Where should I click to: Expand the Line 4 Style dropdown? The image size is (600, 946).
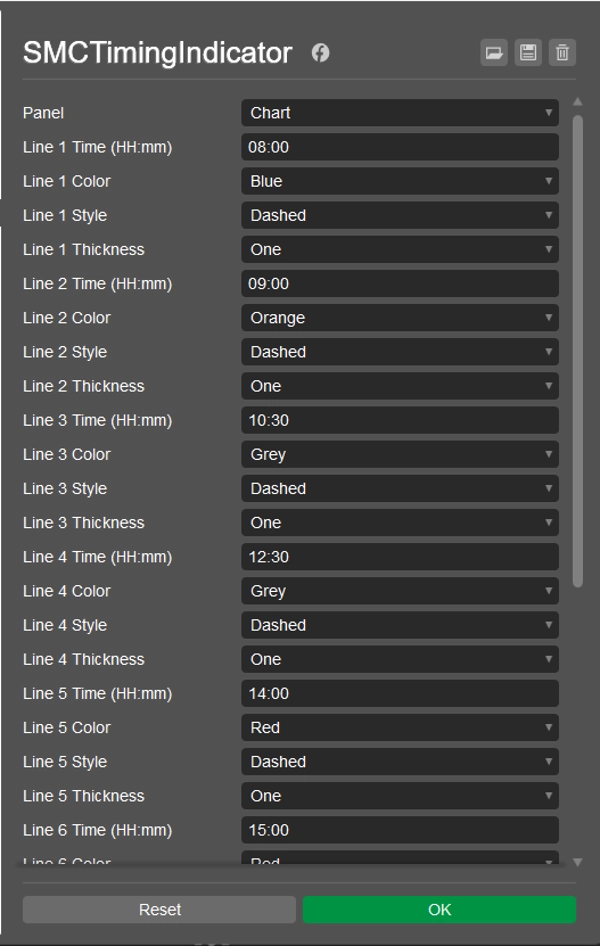(x=399, y=625)
